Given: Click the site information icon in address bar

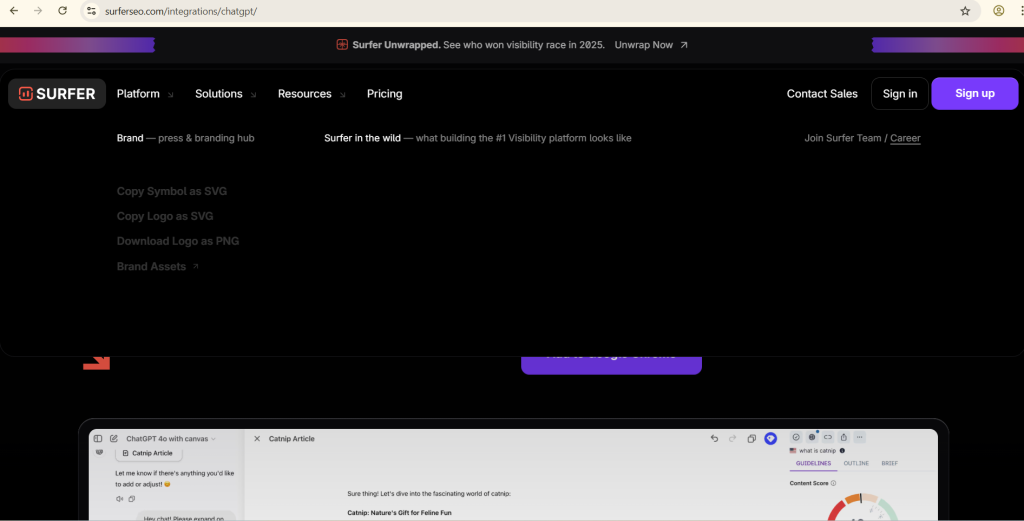Looking at the screenshot, I should [91, 11].
